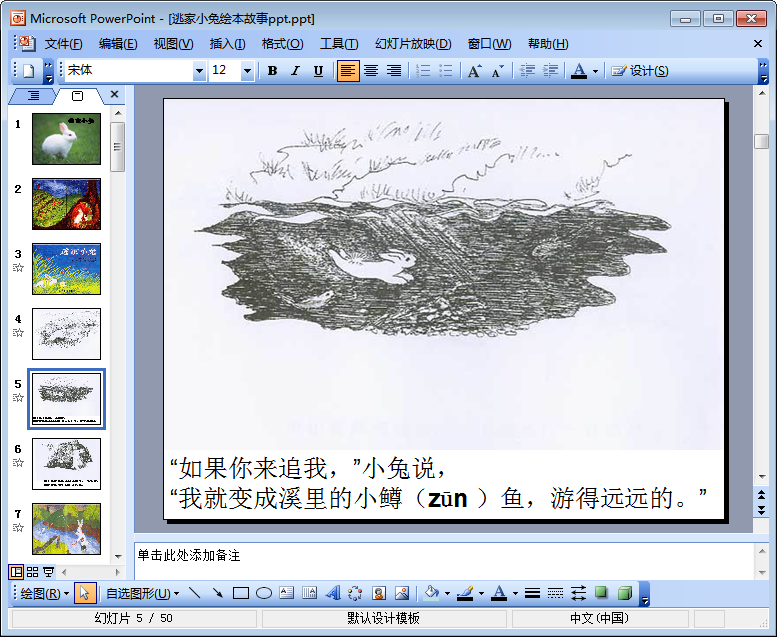Apply font color from formatting toolbar
Viewport: 777px width, 637px height.
coord(579,71)
